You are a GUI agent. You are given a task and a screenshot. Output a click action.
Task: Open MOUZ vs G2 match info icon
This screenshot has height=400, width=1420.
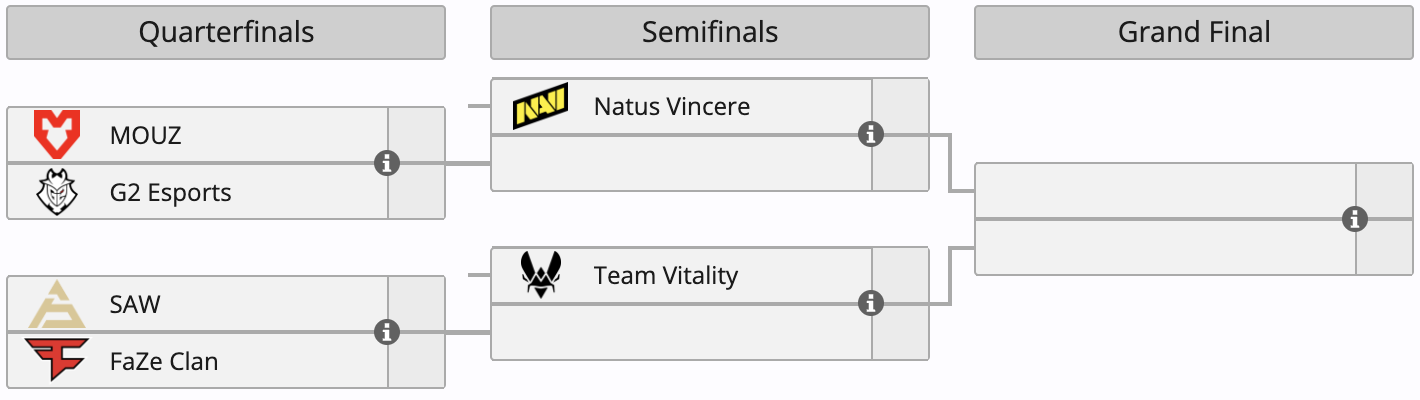[x=387, y=163]
